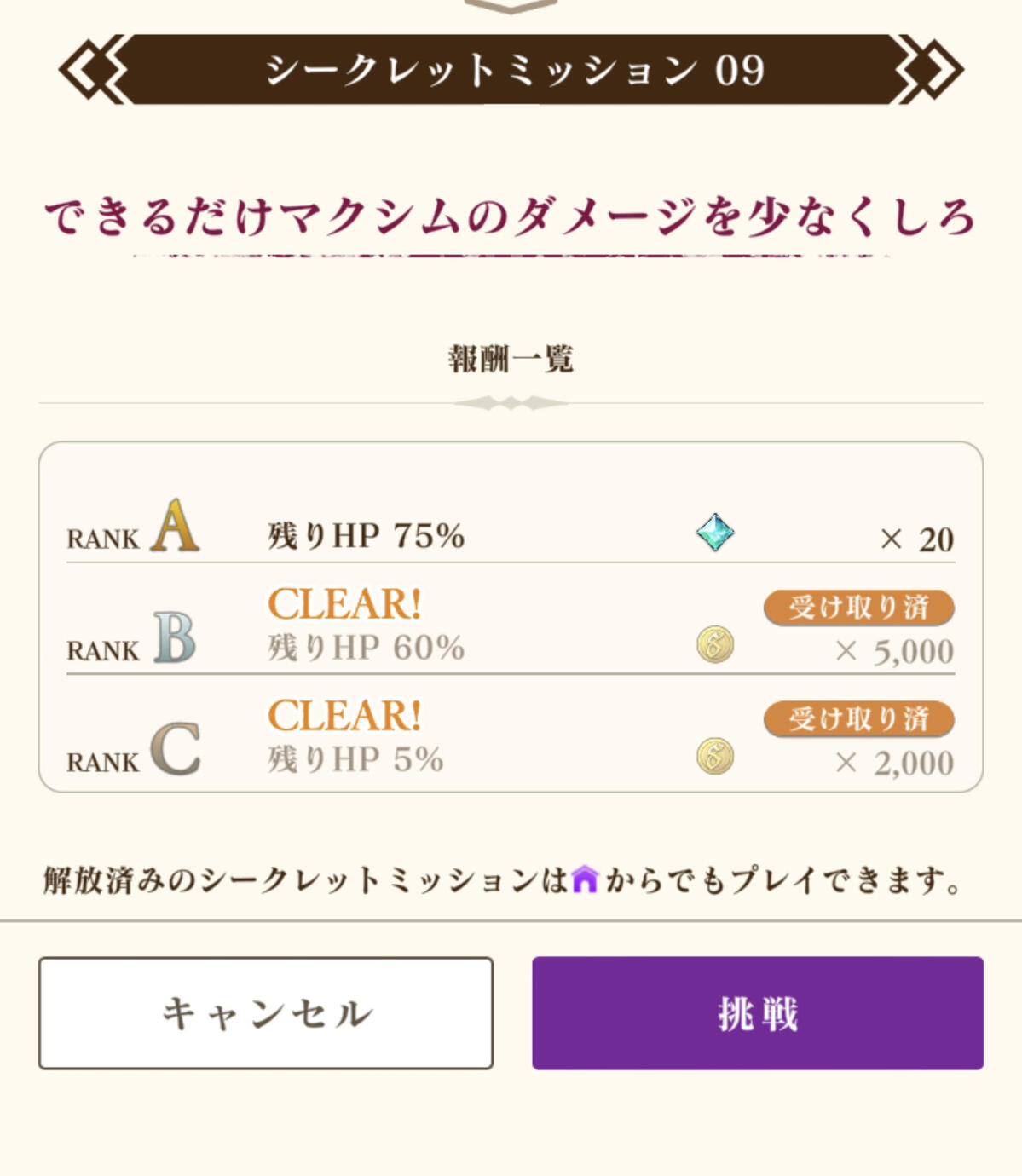Click the mission objective text about マクシム
The width and height of the screenshot is (1022, 1176).
(x=510, y=216)
